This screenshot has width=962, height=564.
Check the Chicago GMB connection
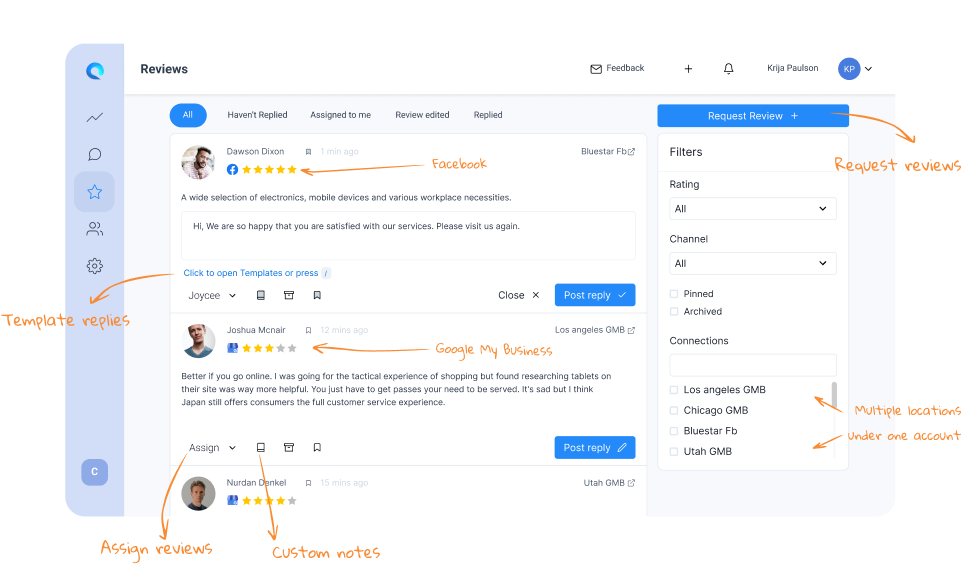(674, 411)
